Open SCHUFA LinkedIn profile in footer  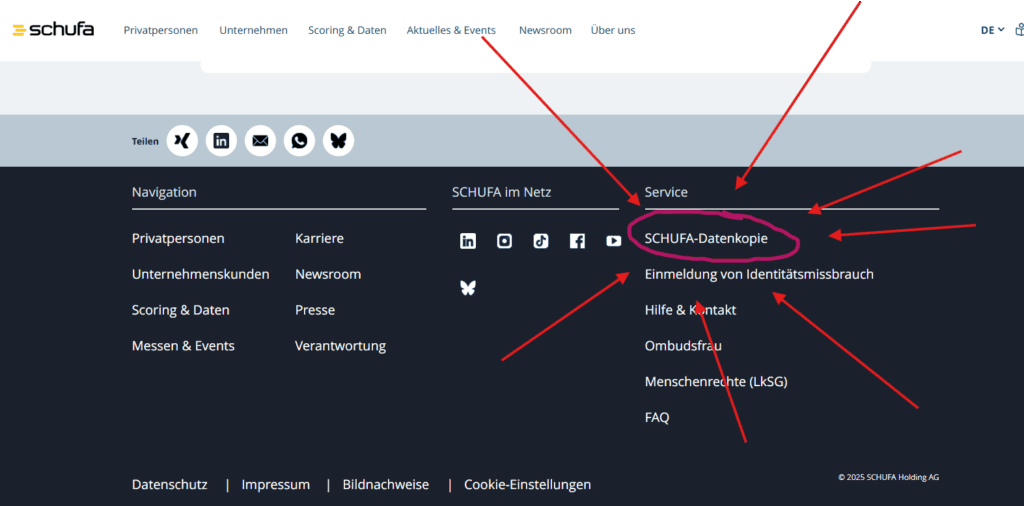point(468,241)
